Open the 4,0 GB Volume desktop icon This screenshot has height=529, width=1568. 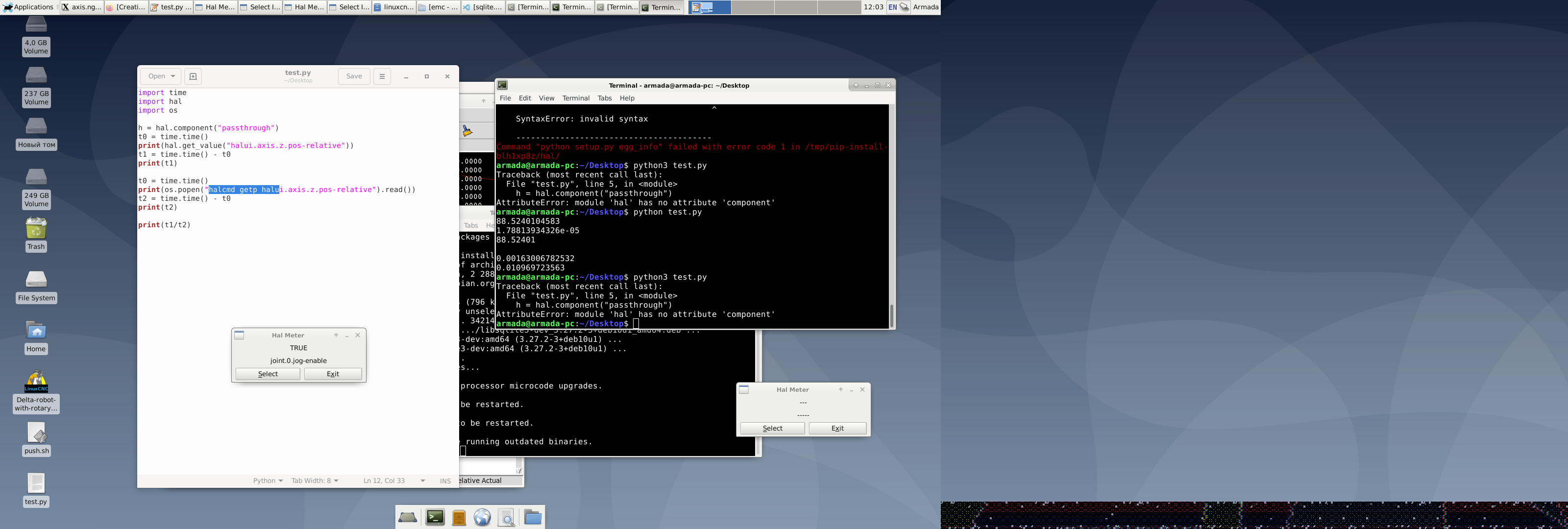36,36
